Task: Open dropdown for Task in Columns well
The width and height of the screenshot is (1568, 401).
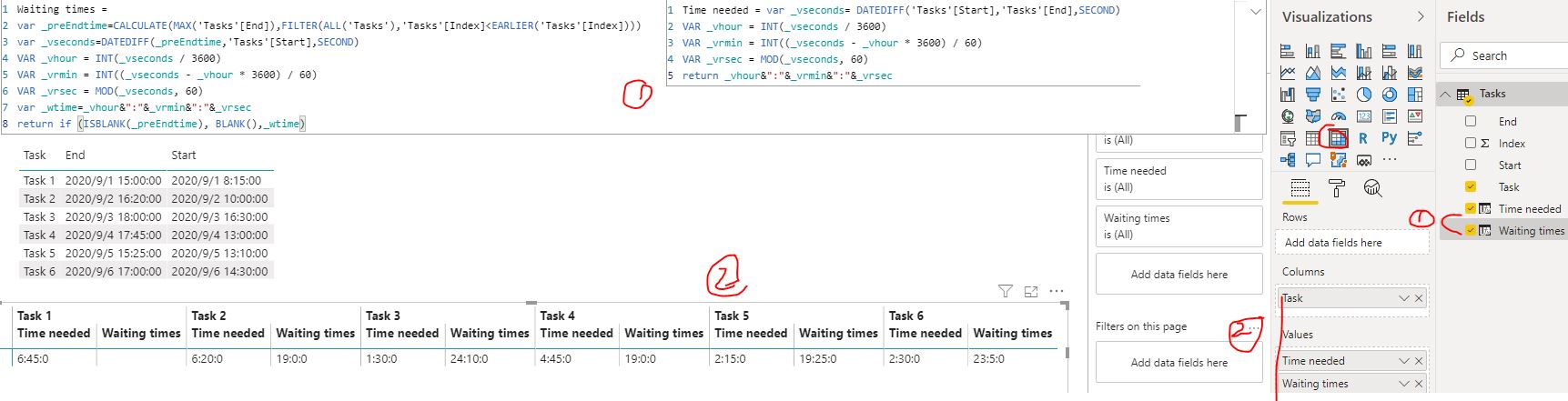Action: pyautogui.click(x=1404, y=298)
